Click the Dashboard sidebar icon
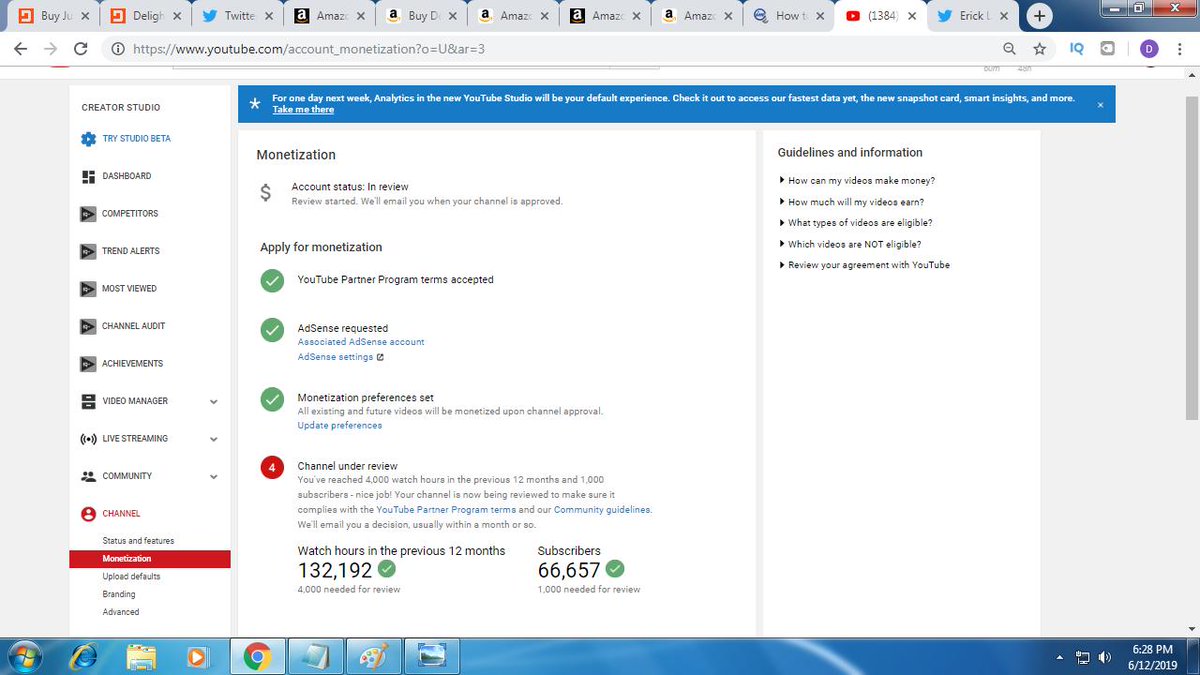The image size is (1200, 675). pyautogui.click(x=88, y=176)
